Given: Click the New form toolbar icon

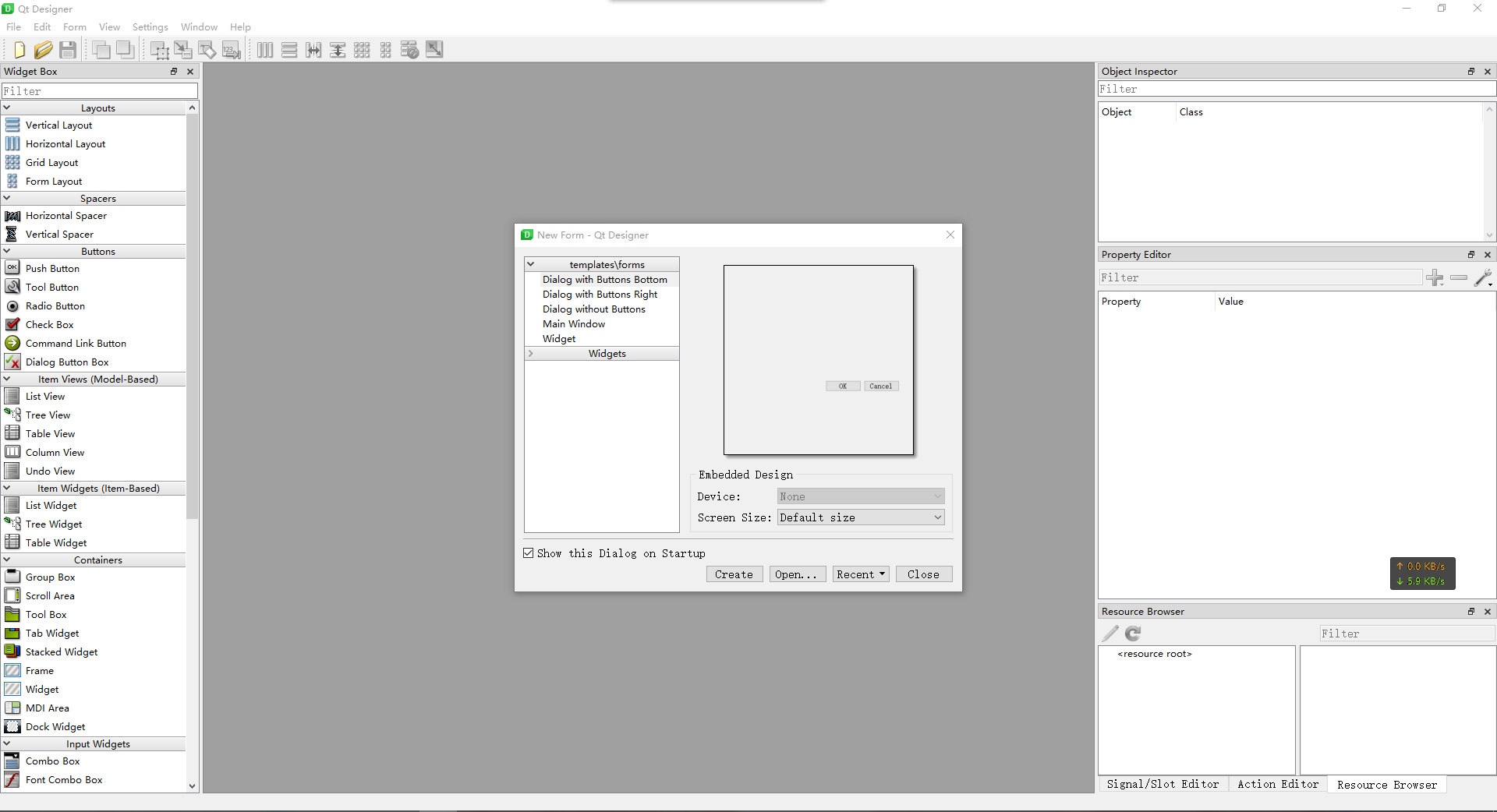Looking at the screenshot, I should [x=19, y=50].
